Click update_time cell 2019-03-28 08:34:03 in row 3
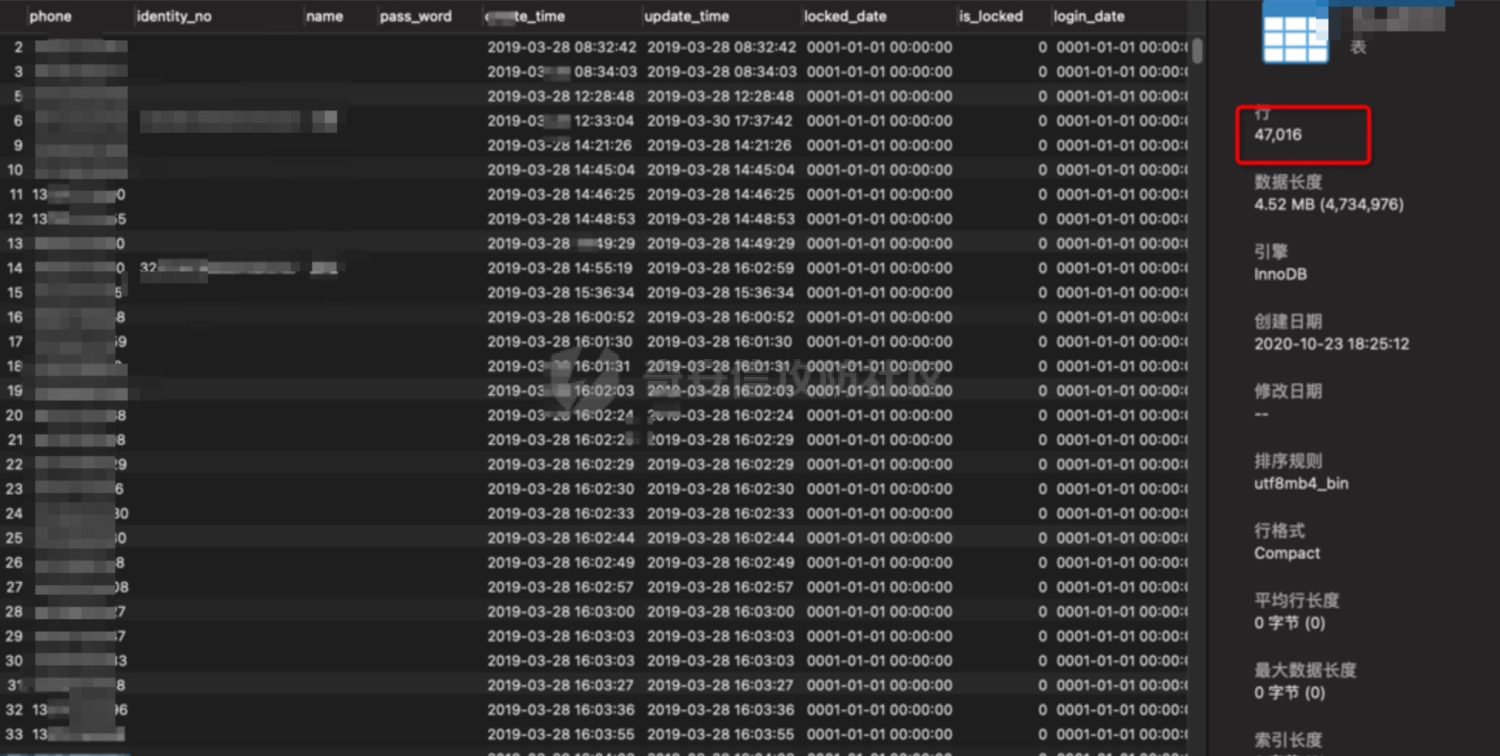This screenshot has height=756, width=1500. pos(722,72)
